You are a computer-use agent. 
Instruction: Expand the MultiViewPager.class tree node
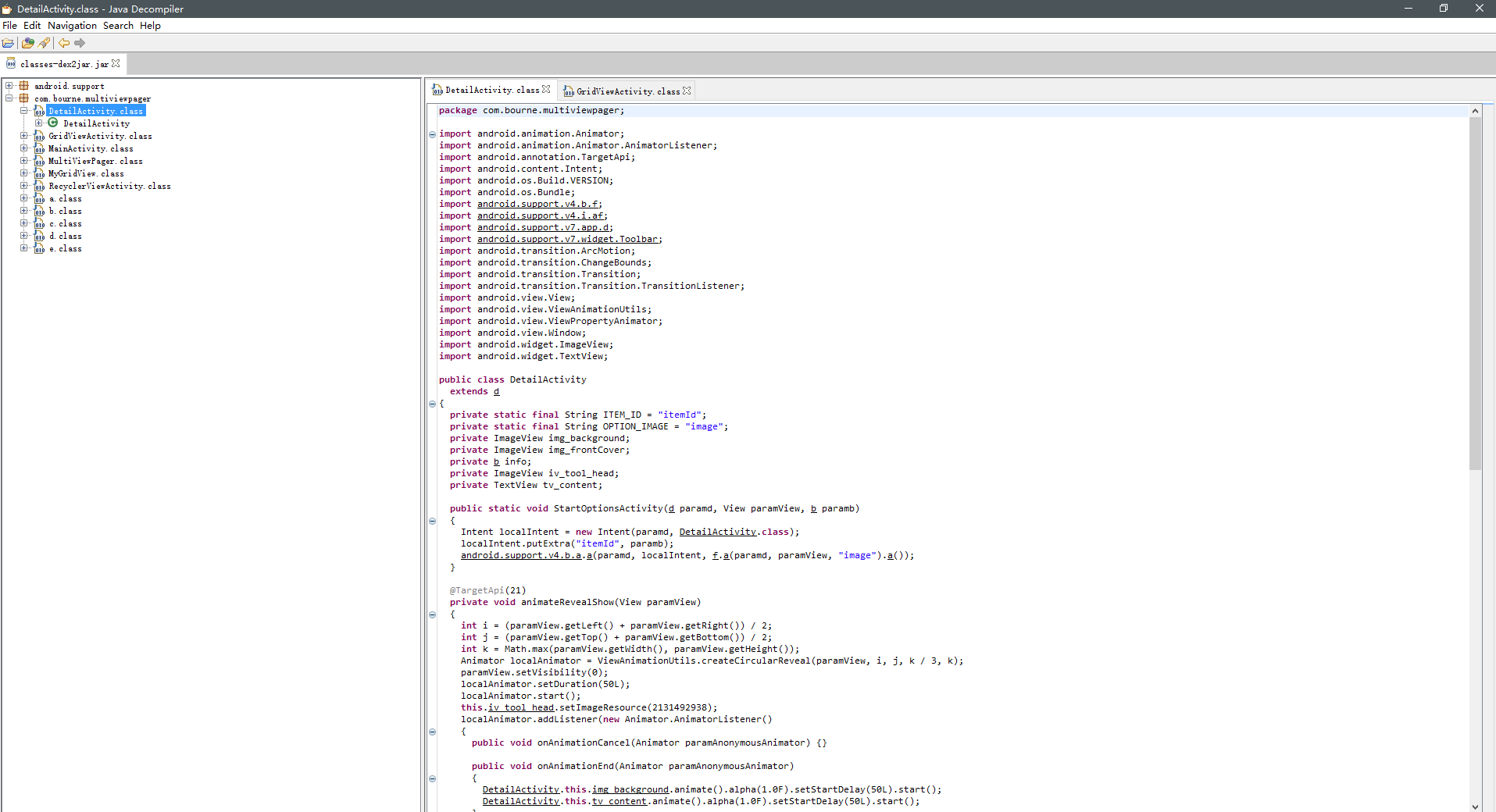coord(23,161)
